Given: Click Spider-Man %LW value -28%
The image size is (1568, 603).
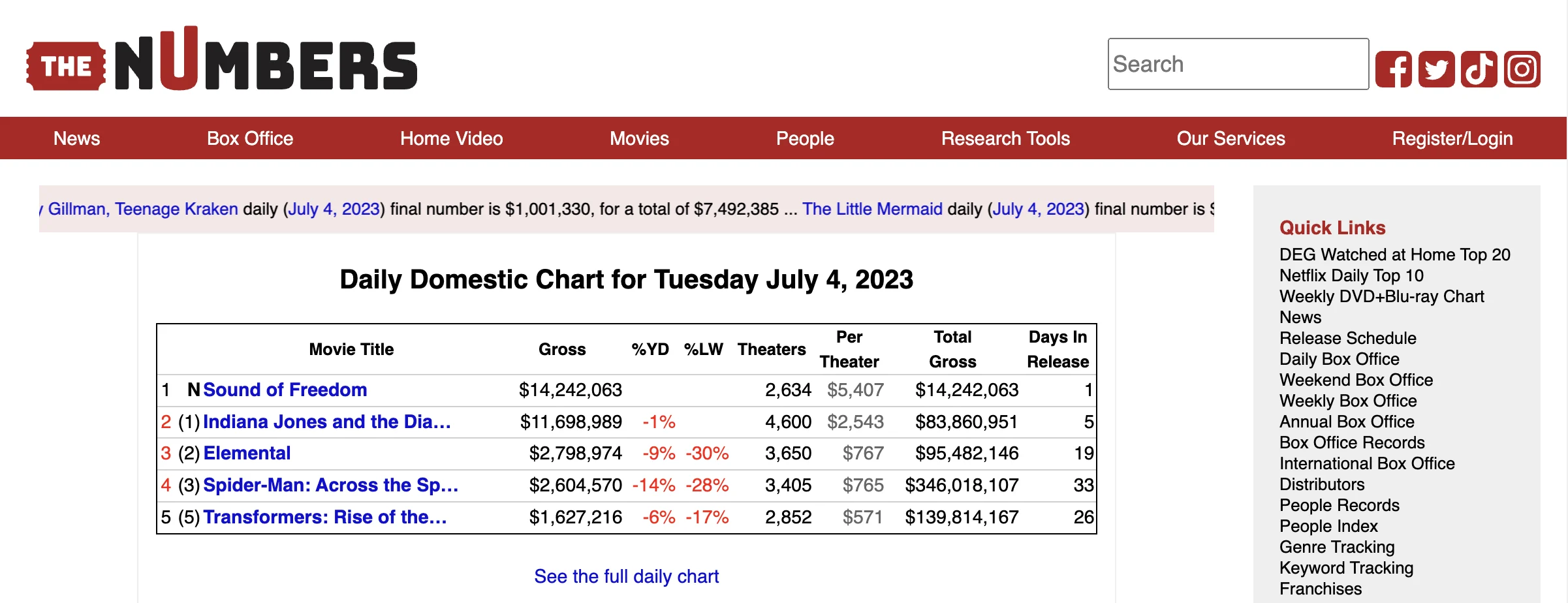Looking at the screenshot, I should coord(707,485).
